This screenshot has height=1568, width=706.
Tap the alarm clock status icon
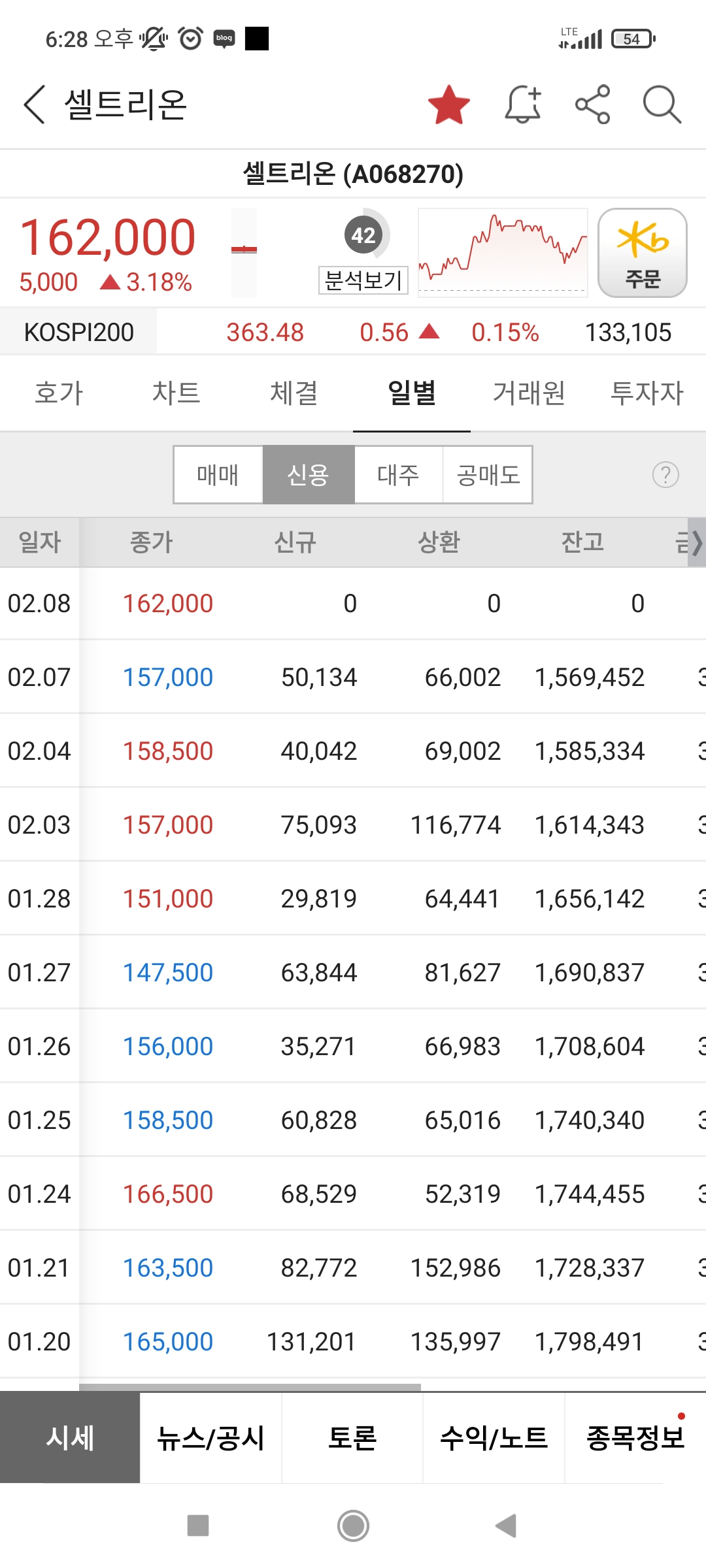pos(191,39)
